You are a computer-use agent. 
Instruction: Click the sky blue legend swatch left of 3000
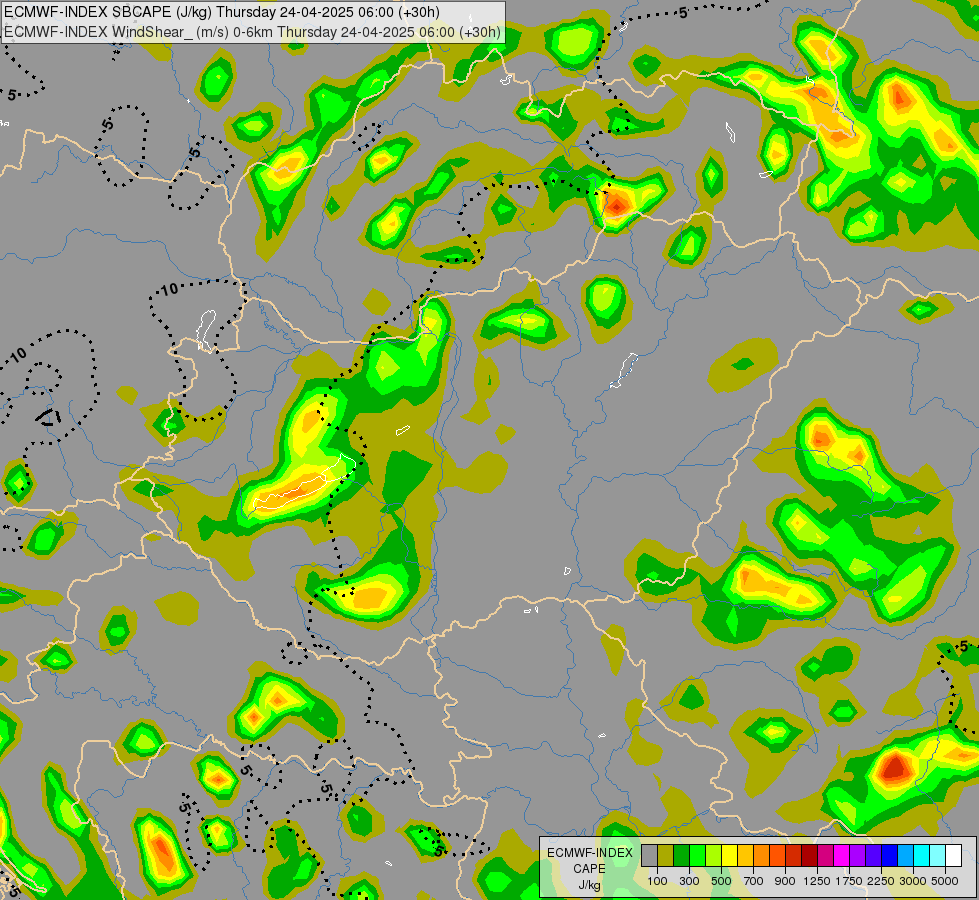coord(906,855)
